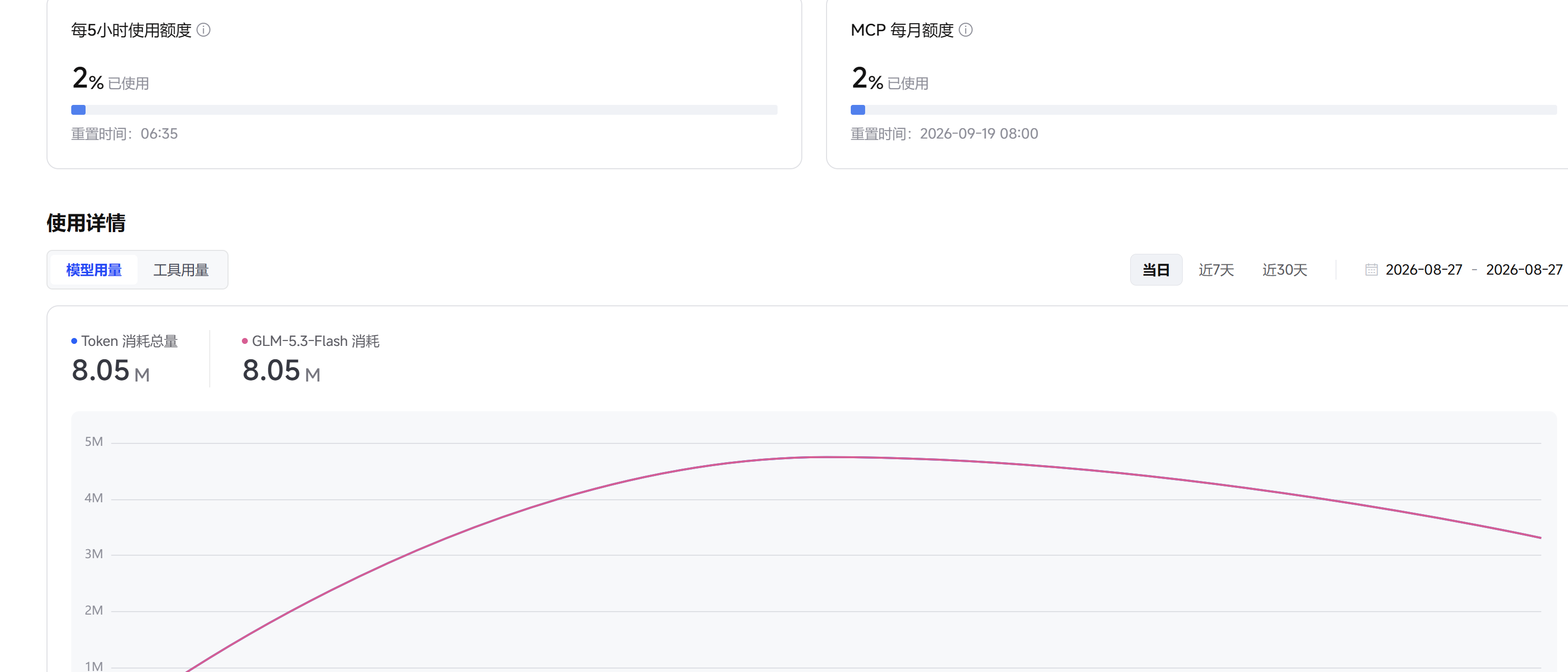The image size is (1568, 672).
Task: Click the 每5小时使用额度 progress bar
Action: click(423, 110)
